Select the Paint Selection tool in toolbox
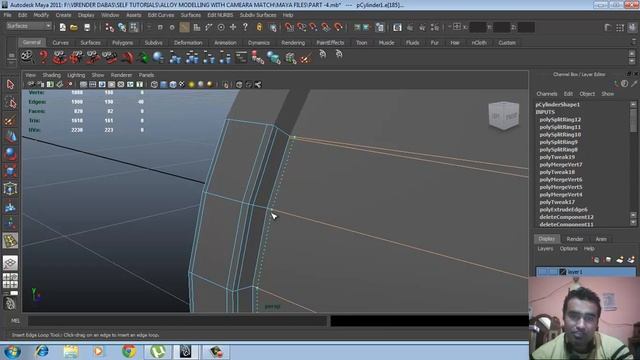This screenshot has width=640, height=360. coord(10,120)
